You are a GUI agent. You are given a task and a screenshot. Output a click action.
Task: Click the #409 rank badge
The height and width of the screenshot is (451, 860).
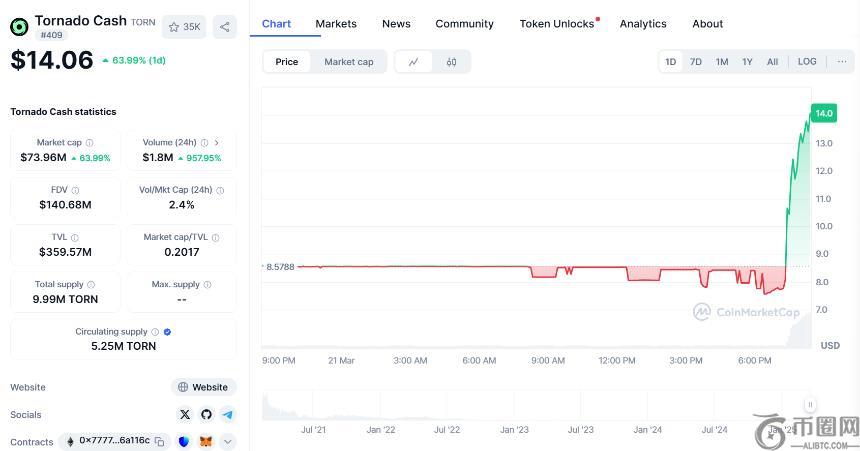tap(52, 35)
